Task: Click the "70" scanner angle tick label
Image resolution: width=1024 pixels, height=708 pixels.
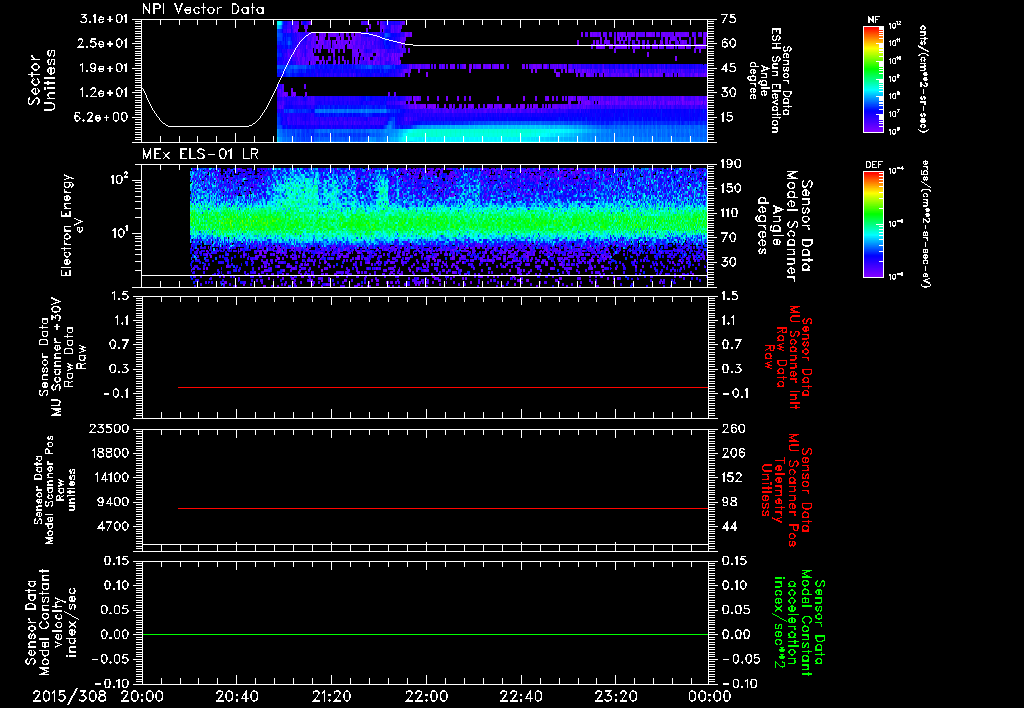Action: 729,237
